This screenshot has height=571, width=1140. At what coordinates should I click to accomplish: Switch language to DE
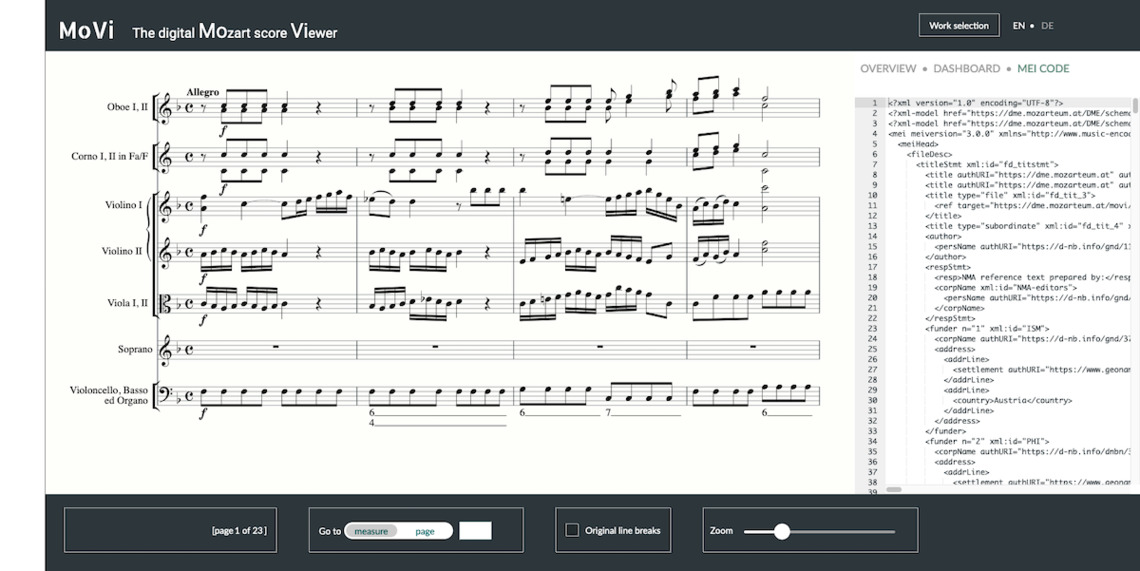coord(1047,25)
